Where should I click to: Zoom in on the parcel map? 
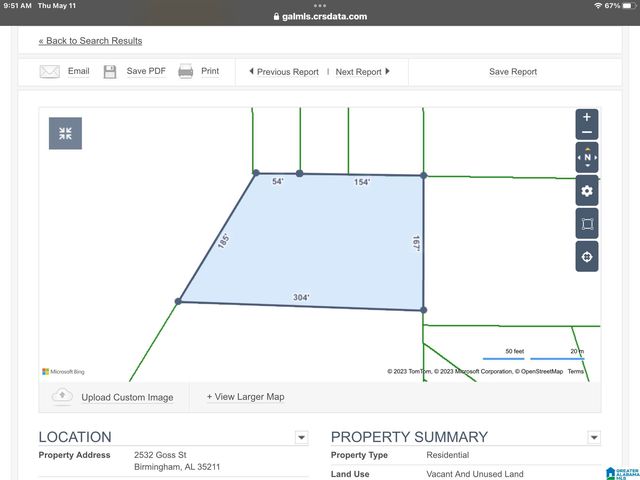[x=587, y=117]
